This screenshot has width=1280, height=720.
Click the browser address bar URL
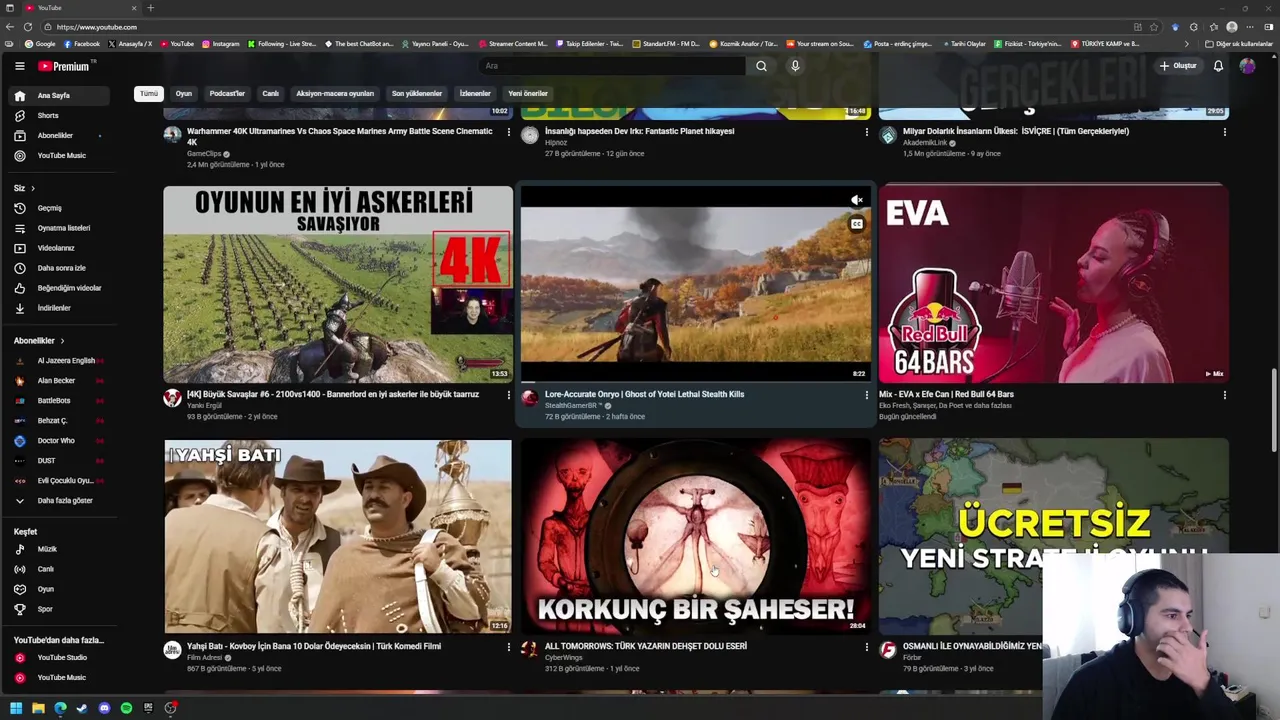point(97,27)
